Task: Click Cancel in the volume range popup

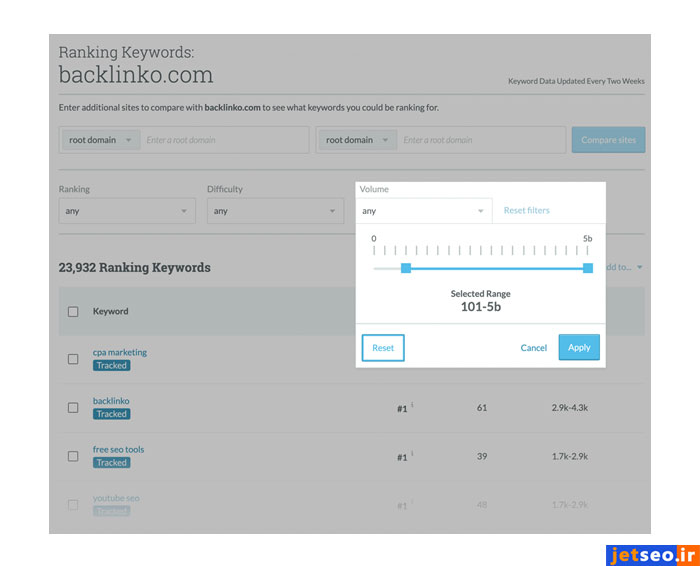Action: tap(534, 348)
